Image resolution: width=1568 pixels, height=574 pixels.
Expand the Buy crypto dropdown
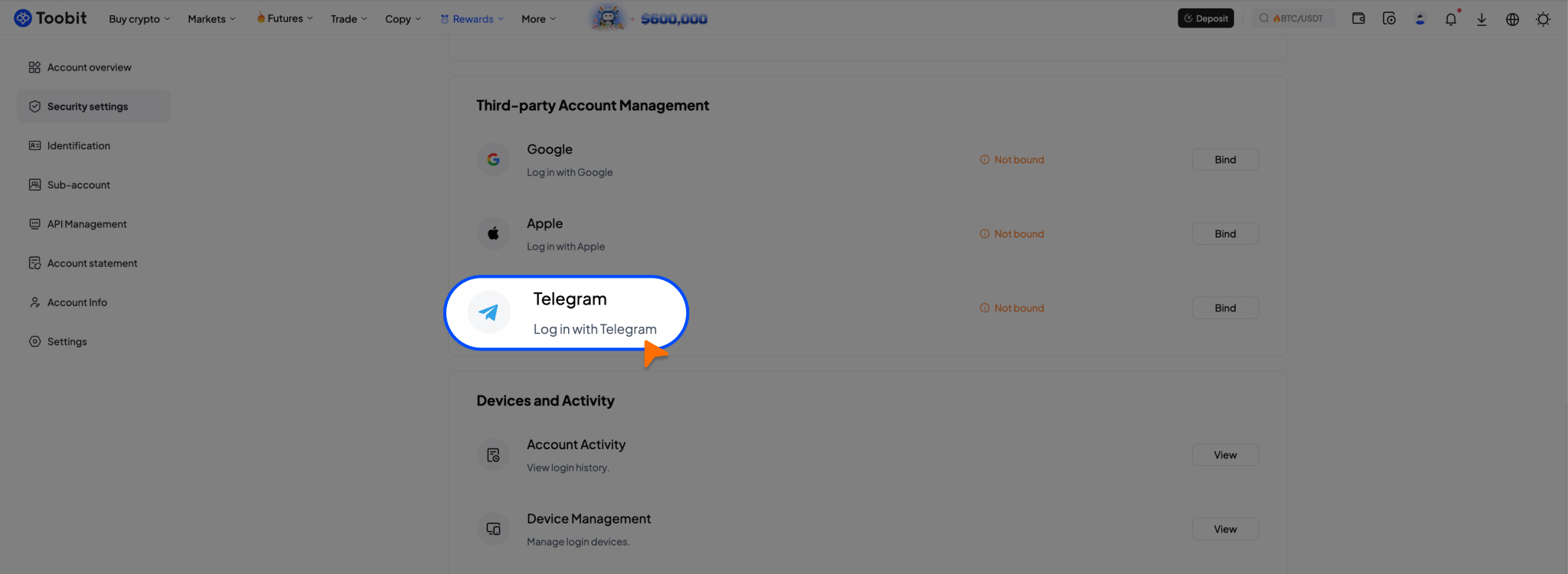pyautogui.click(x=139, y=19)
